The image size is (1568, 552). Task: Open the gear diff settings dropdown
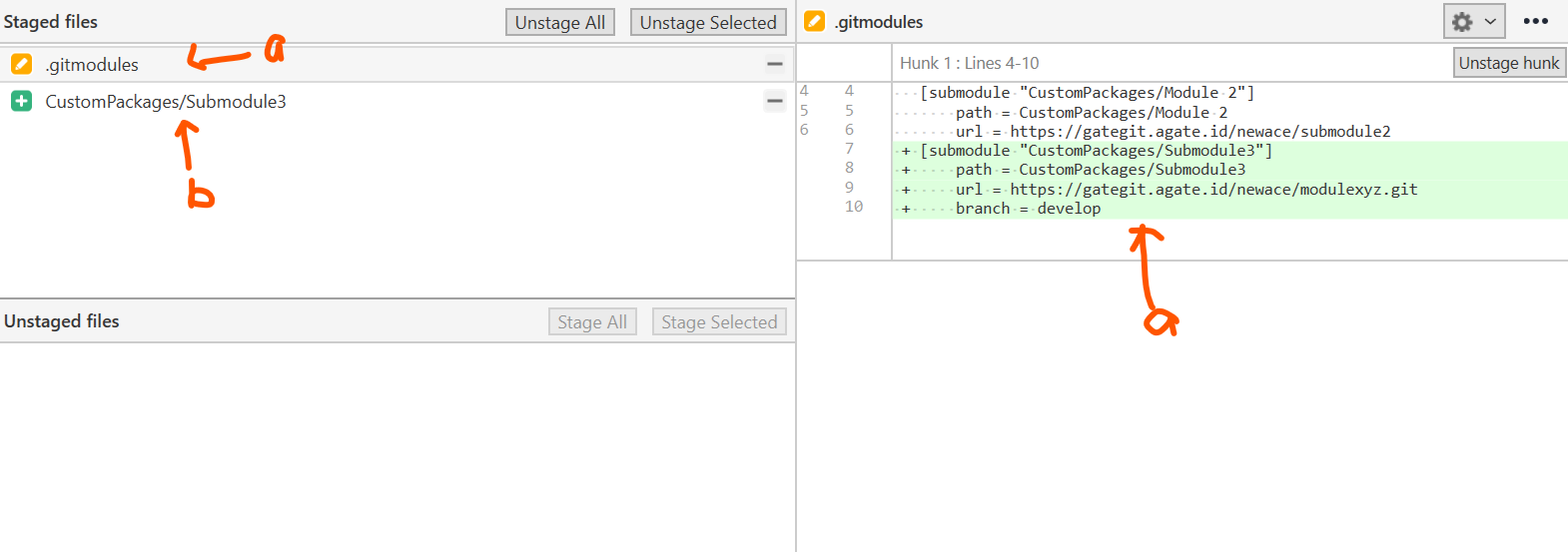pyautogui.click(x=1473, y=21)
